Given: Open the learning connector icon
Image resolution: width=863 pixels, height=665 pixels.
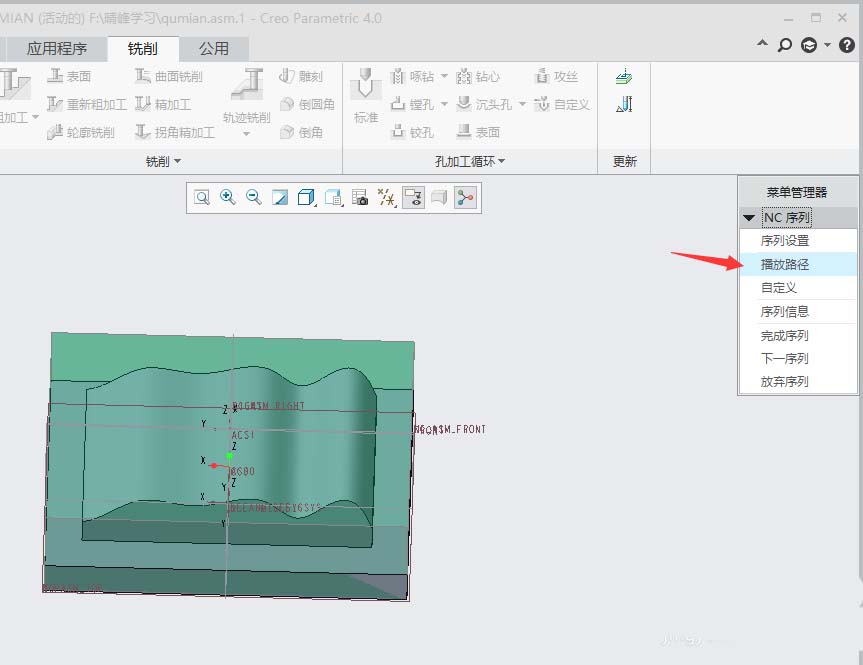Looking at the screenshot, I should [x=809, y=45].
